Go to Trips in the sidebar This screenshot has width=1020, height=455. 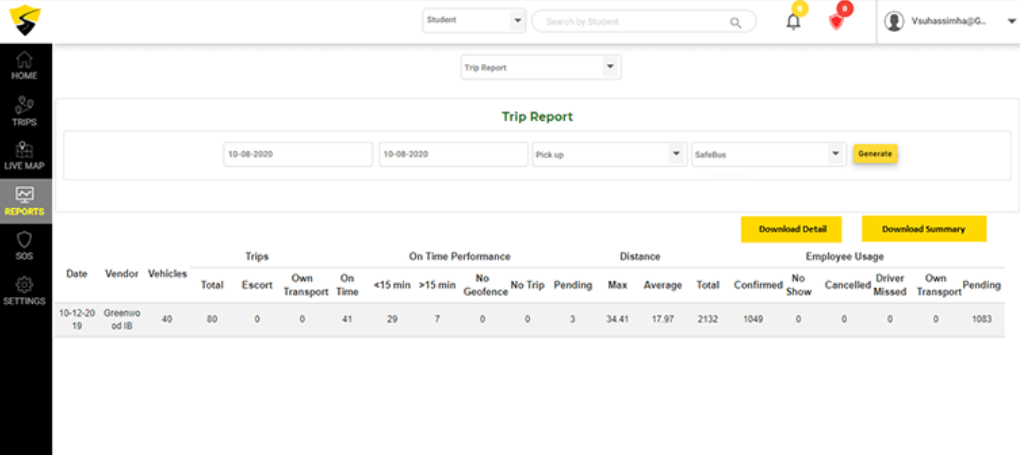(24, 111)
